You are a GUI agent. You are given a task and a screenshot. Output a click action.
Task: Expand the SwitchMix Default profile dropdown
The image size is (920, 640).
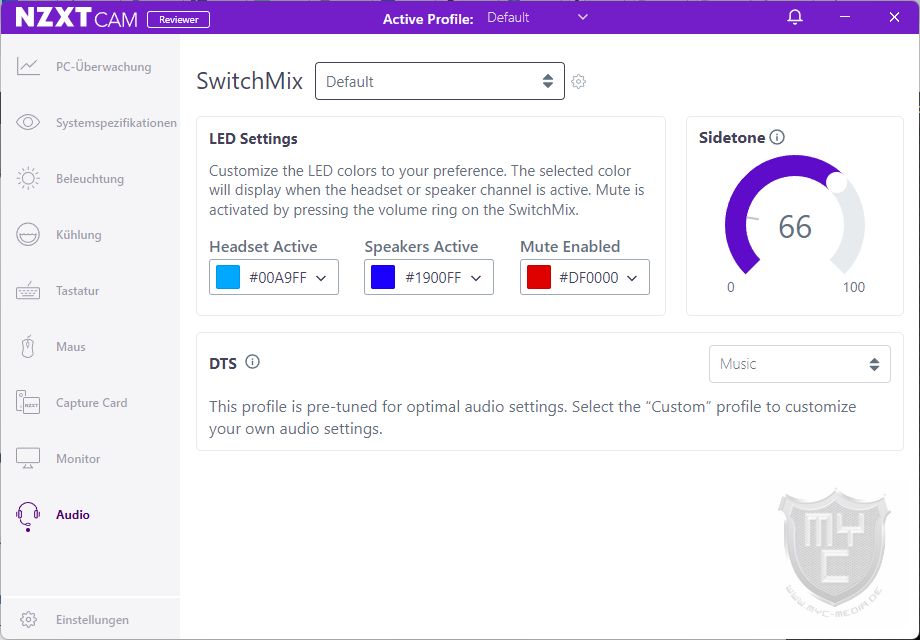[x=439, y=81]
